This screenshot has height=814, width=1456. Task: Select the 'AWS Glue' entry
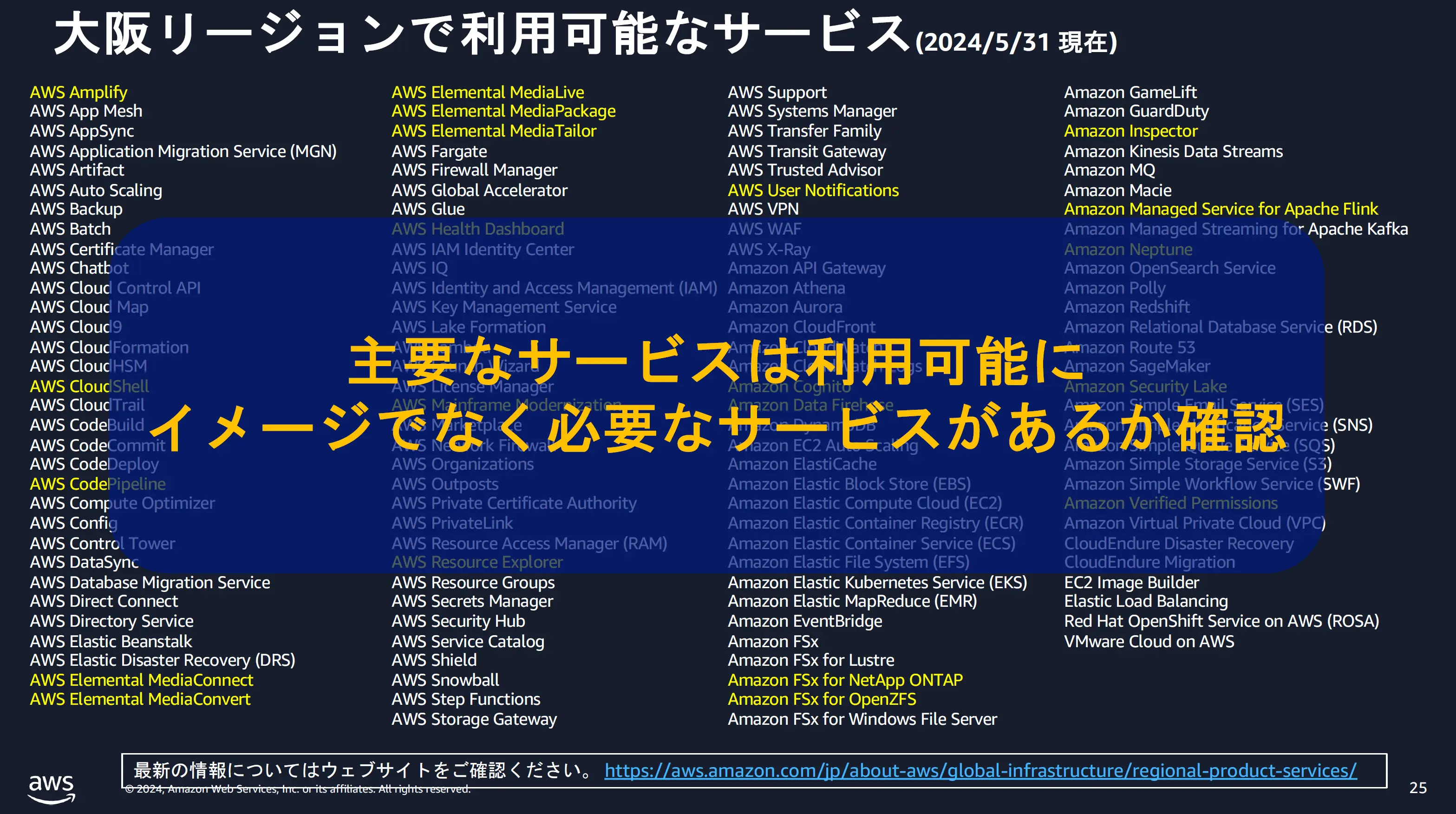428,209
